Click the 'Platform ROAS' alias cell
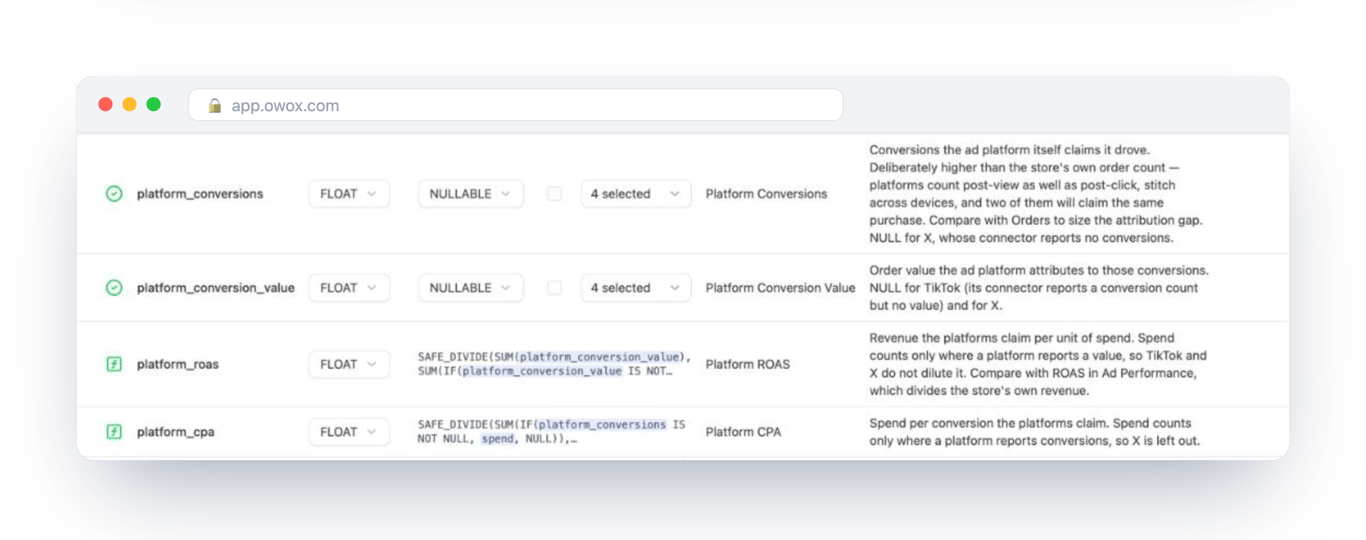The image size is (1366, 540). pyautogui.click(x=748, y=364)
